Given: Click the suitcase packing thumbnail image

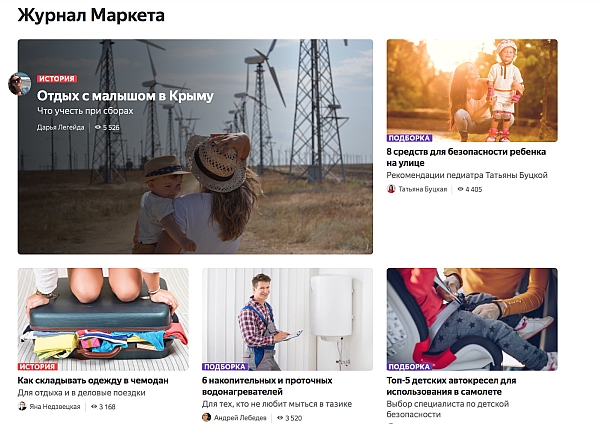Looking at the screenshot, I should coord(103,319).
